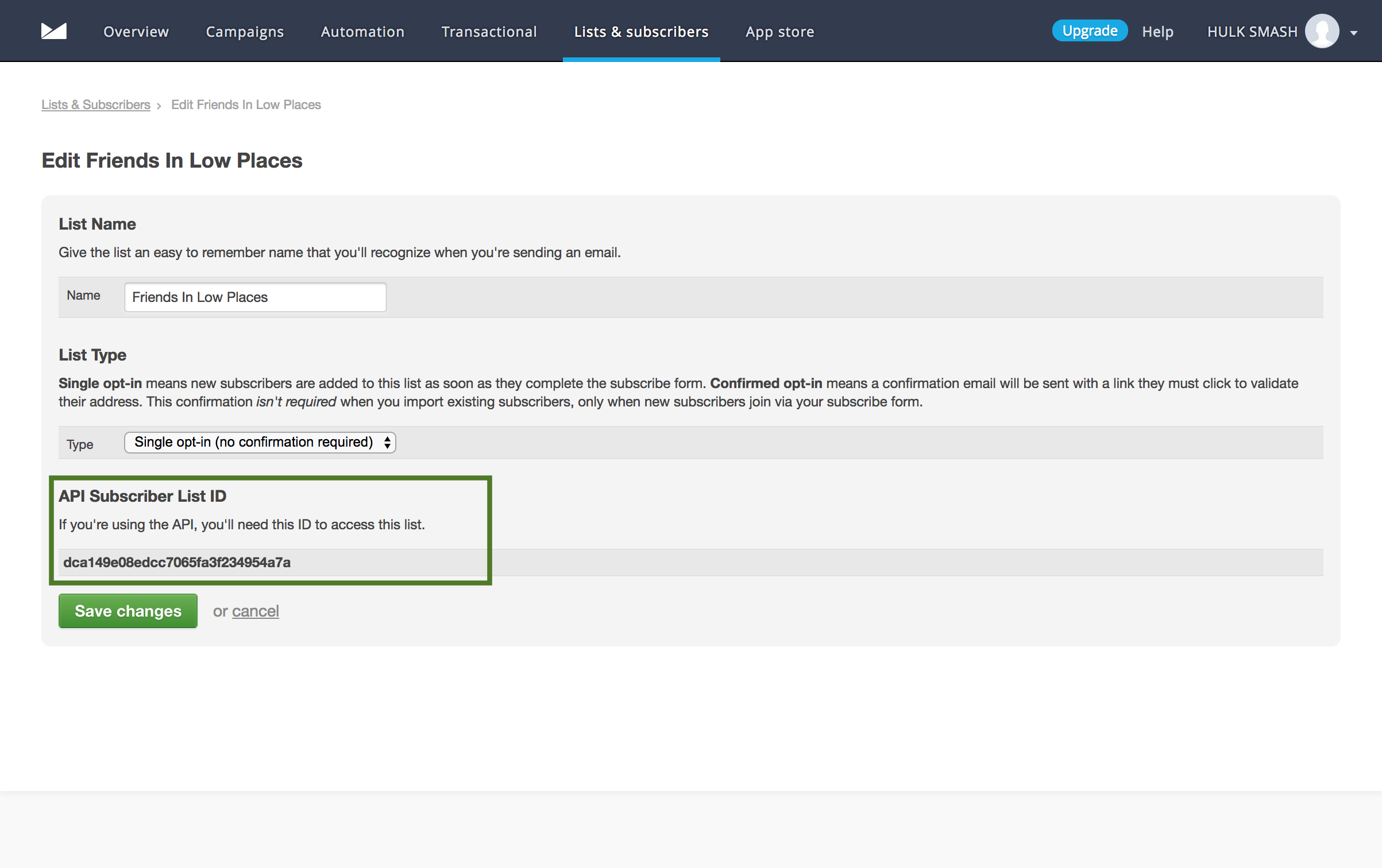1382x868 pixels.
Task: Open the list Type dropdown
Action: point(260,442)
